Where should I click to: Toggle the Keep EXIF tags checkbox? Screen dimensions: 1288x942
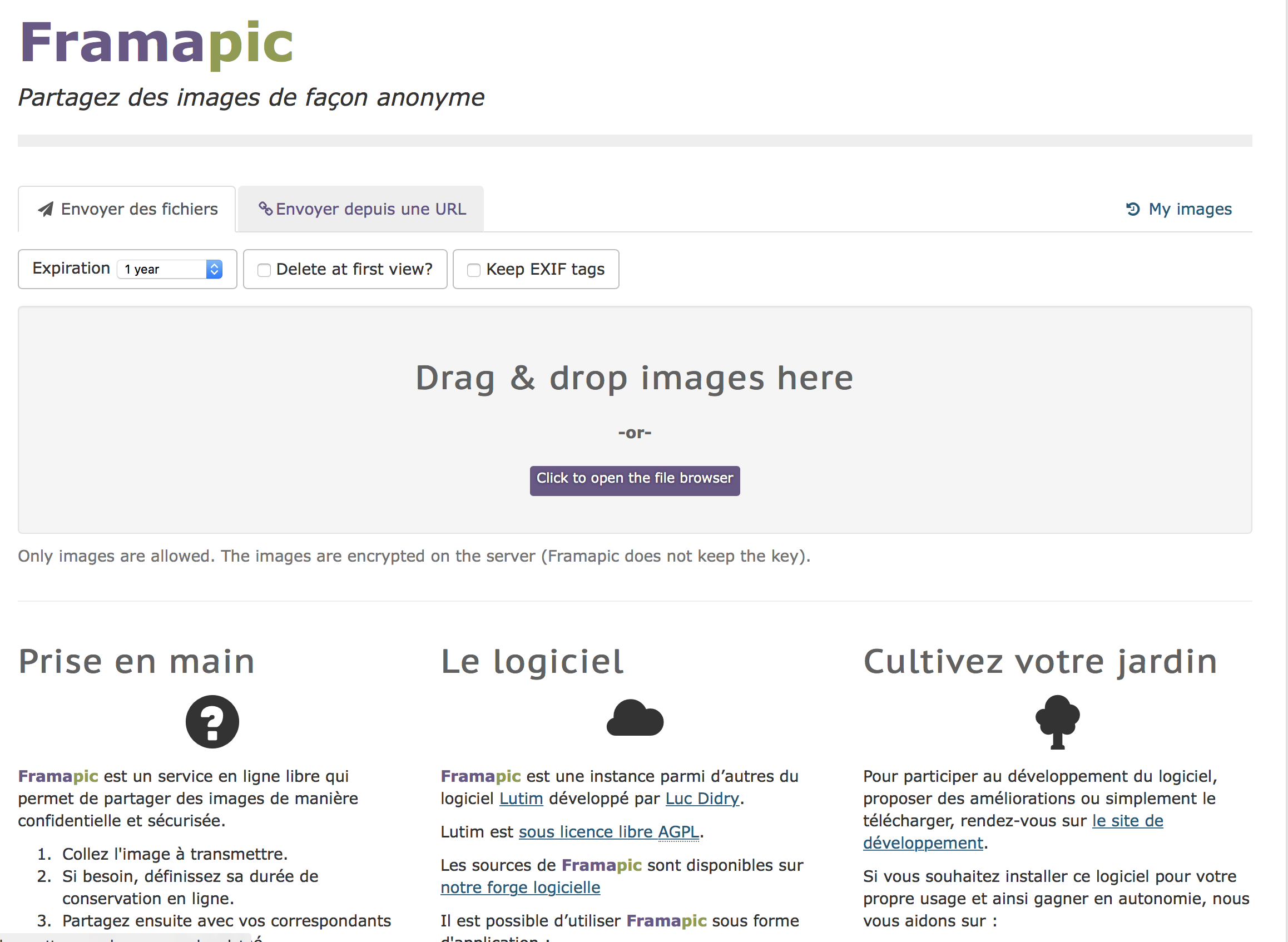473,270
